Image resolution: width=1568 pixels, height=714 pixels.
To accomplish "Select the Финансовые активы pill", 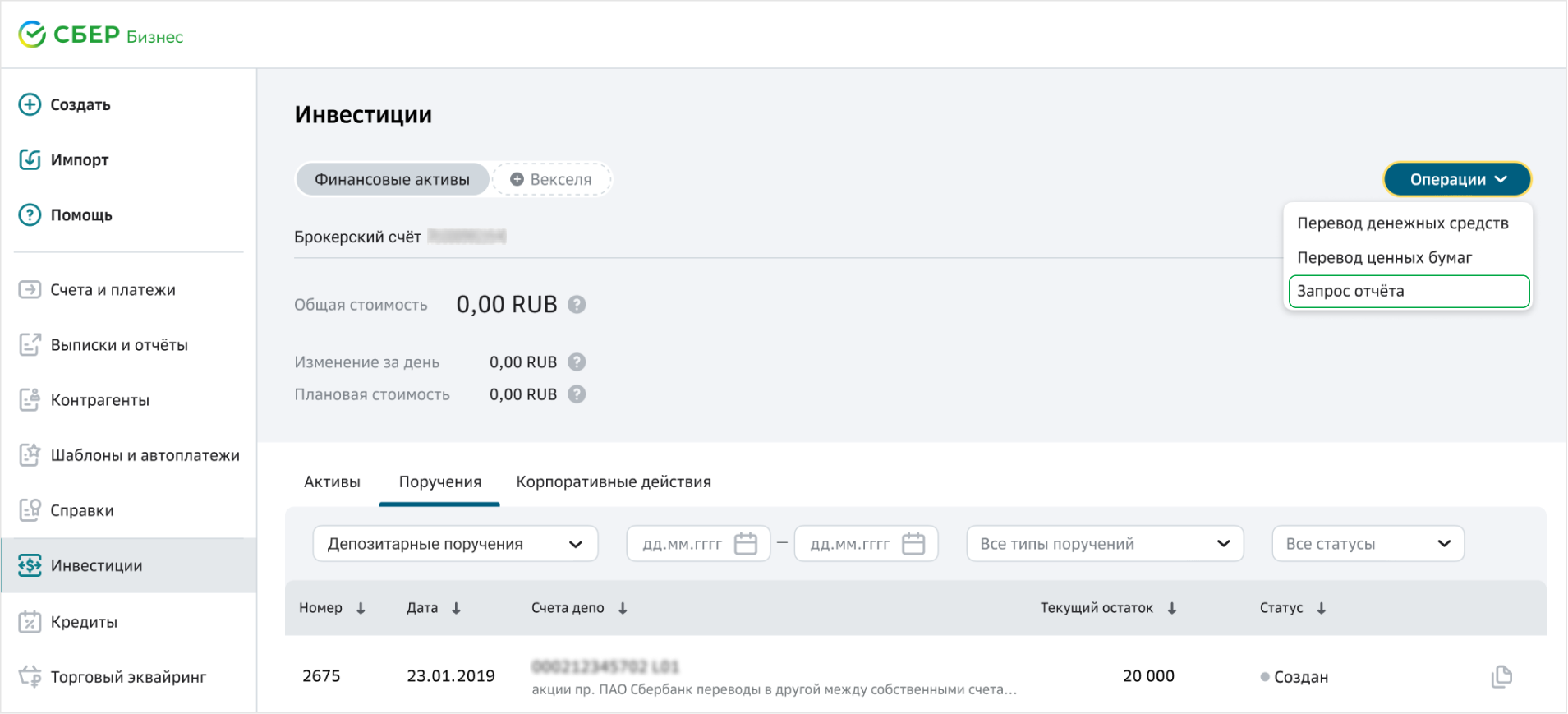I will [392, 179].
